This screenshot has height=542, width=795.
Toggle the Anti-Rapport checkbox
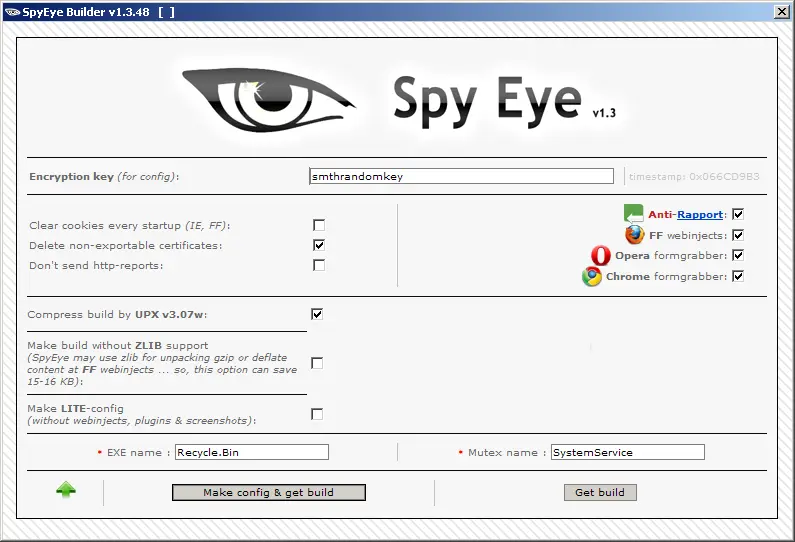pyautogui.click(x=738, y=214)
